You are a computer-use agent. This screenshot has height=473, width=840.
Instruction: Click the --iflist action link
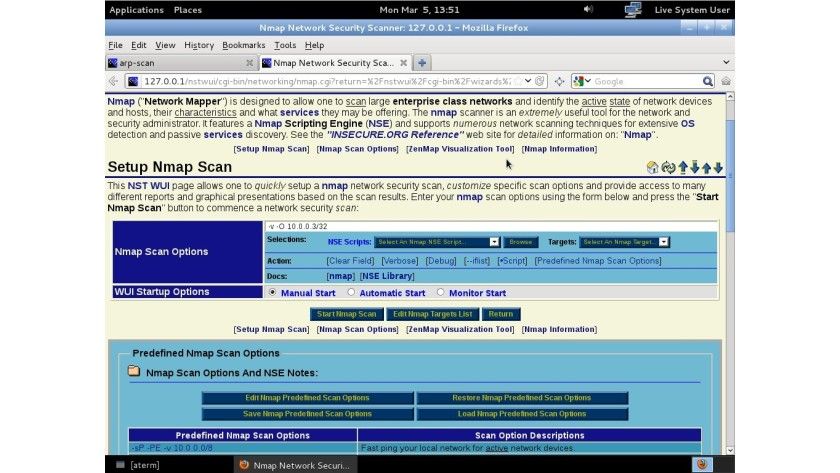(477, 261)
